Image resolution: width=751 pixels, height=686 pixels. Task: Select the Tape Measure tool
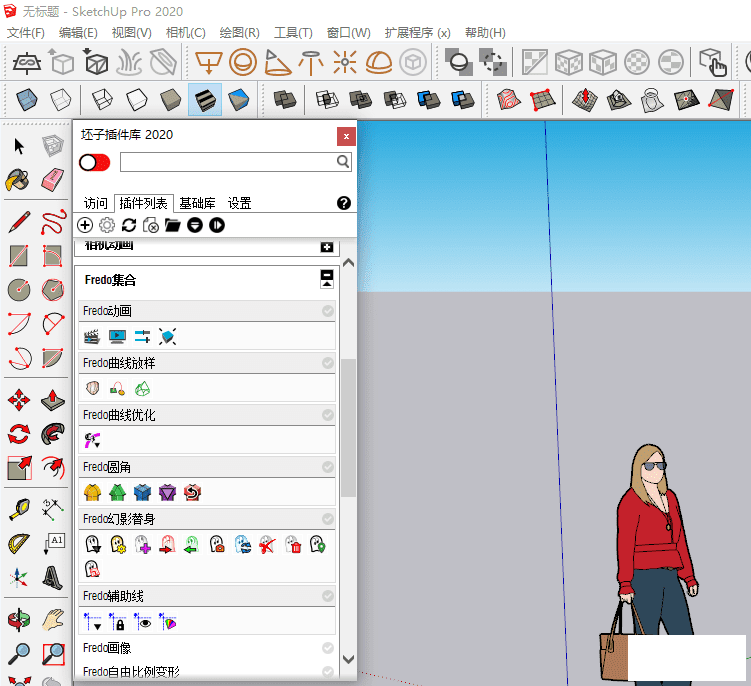pyautogui.click(x=19, y=510)
